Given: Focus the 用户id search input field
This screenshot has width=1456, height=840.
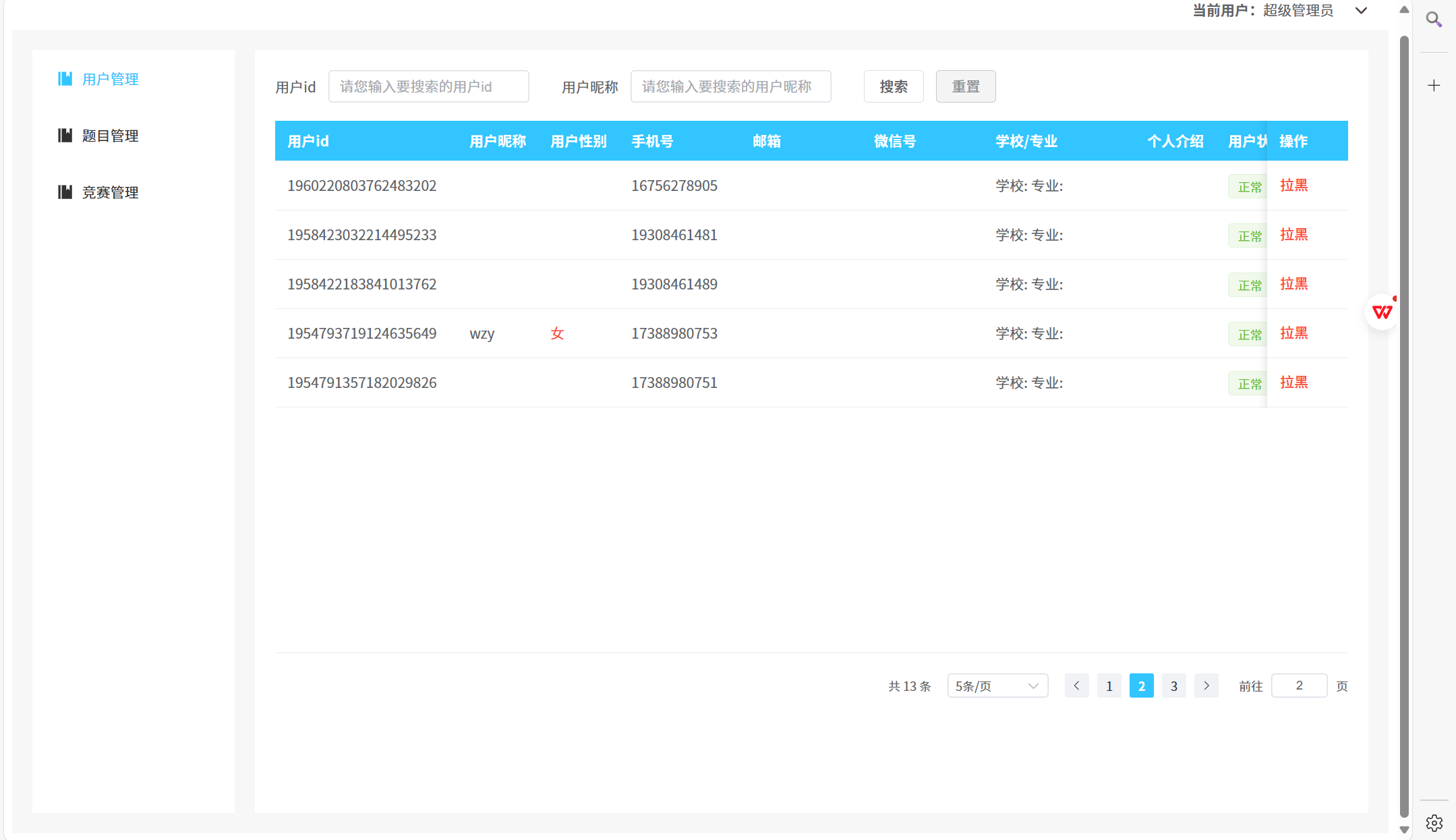Looking at the screenshot, I should coord(428,86).
